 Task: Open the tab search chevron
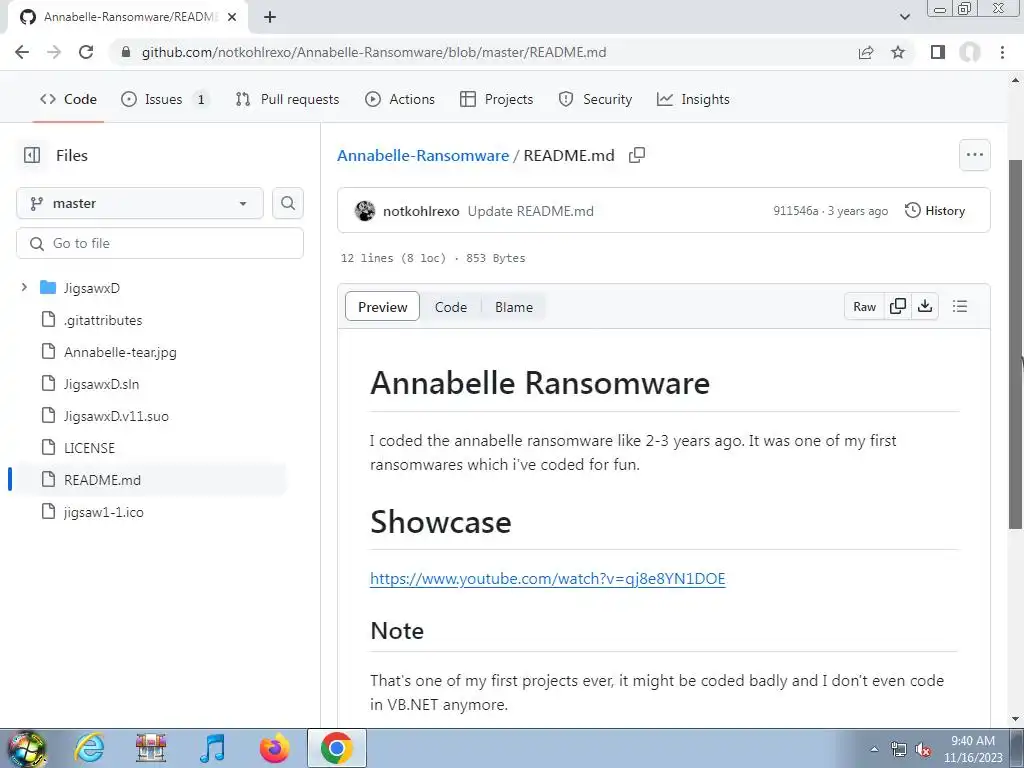904,17
